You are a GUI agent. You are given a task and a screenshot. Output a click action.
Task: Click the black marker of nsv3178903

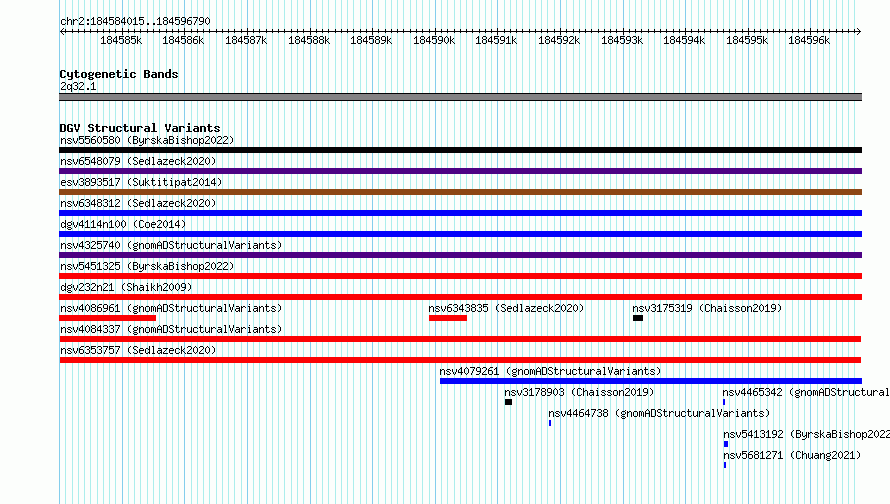pos(509,402)
